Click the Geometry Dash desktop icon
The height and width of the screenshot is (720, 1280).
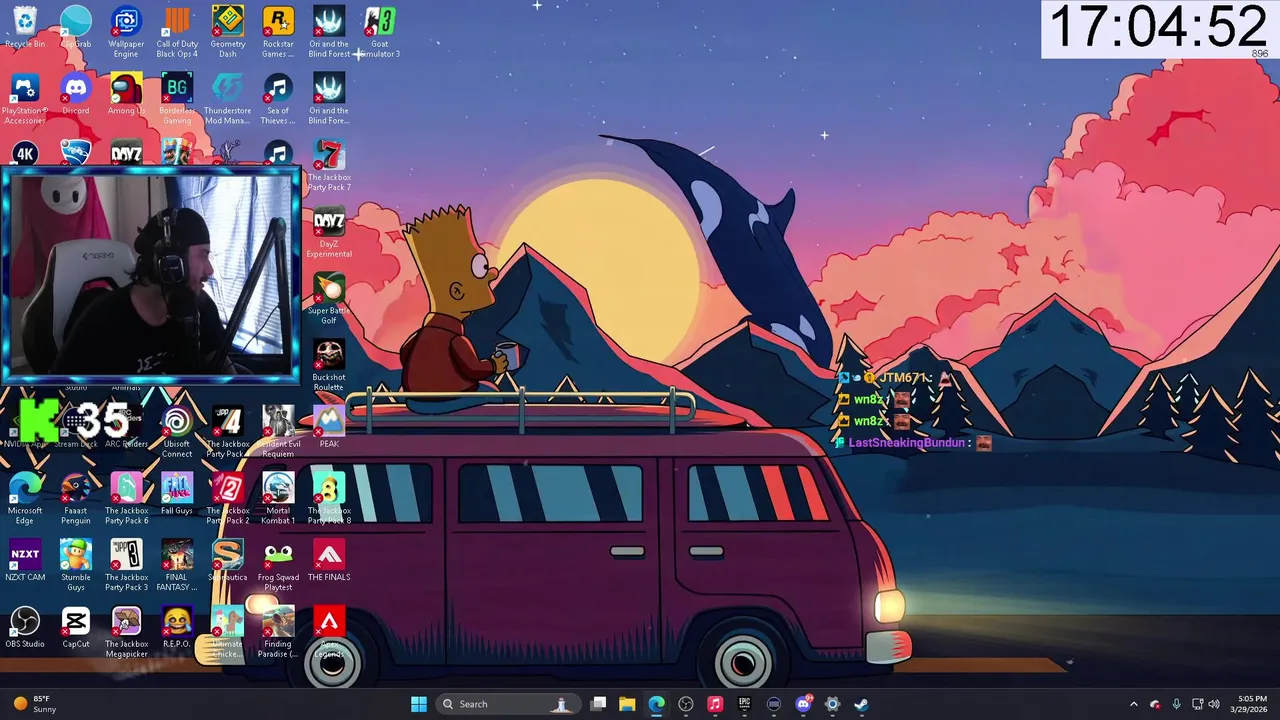click(228, 32)
